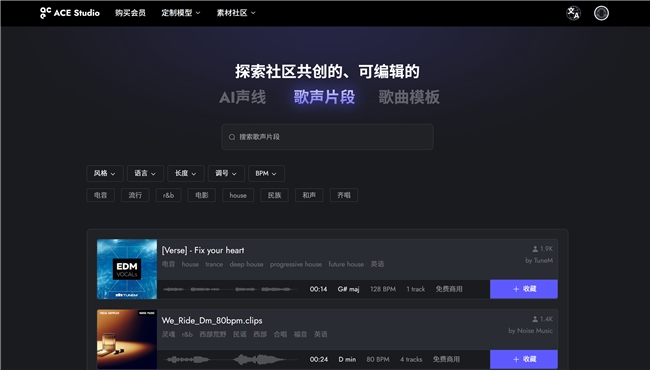Viewport: 650px width, 370px height.
Task: Open the 购买会员 page
Action: click(130, 13)
